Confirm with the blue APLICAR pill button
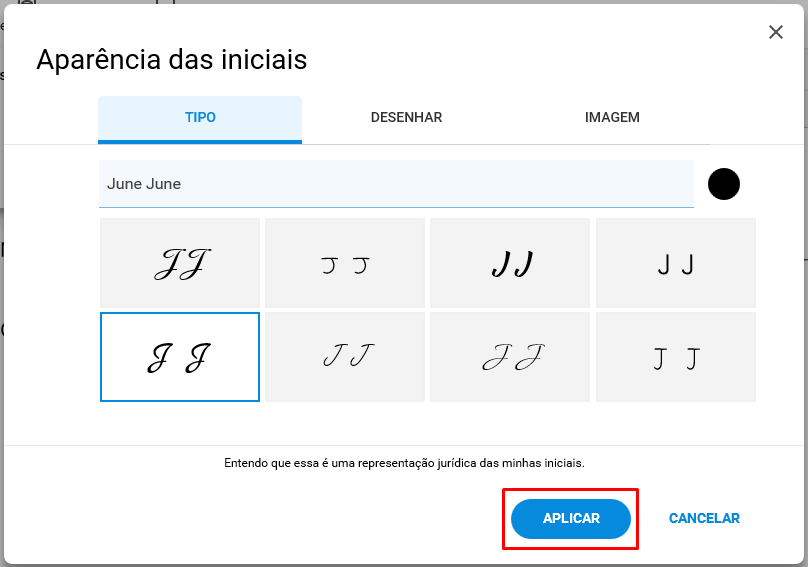Screen dimensions: 808x567 (570, 519)
